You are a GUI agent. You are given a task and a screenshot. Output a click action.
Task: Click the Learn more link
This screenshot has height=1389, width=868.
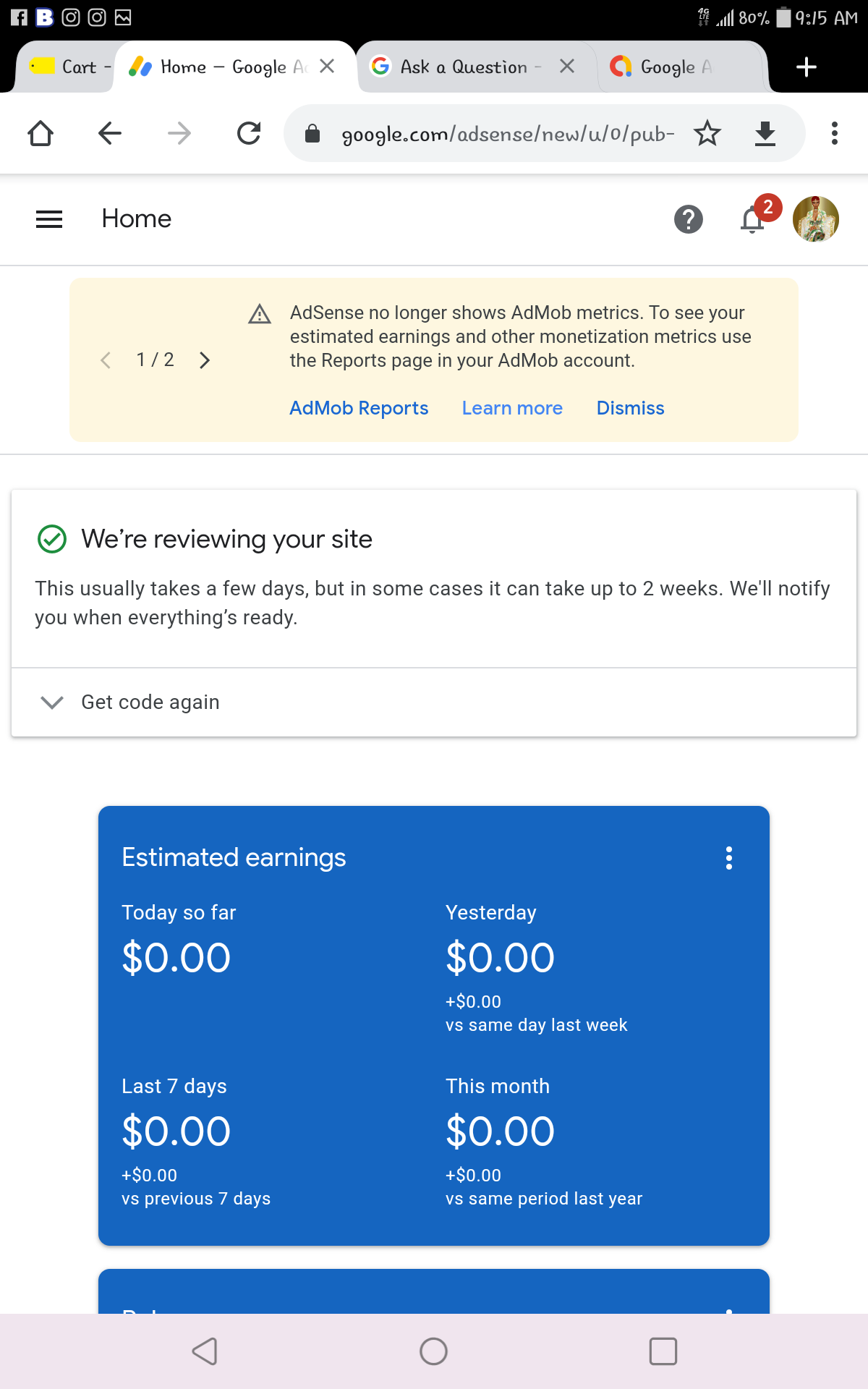(x=512, y=408)
